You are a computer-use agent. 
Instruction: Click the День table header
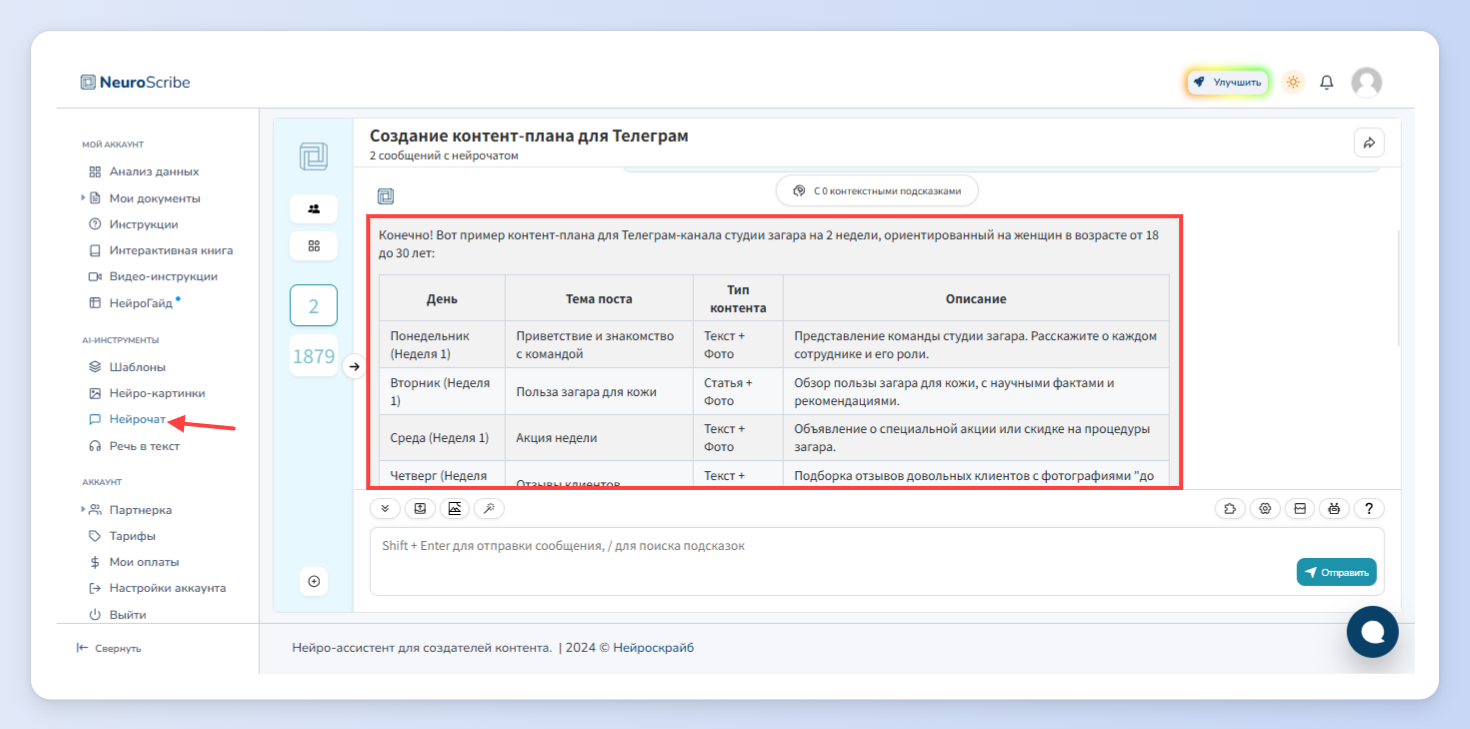point(442,299)
